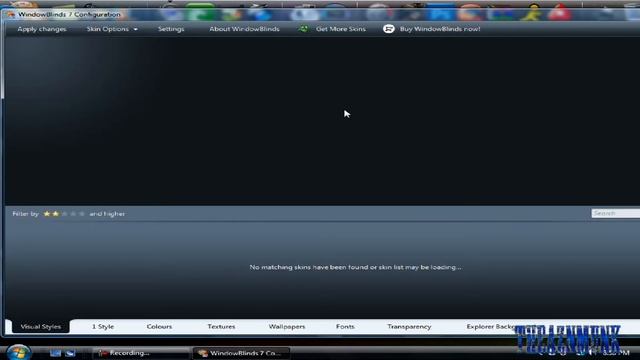Switch to the Textures tab

tap(221, 327)
